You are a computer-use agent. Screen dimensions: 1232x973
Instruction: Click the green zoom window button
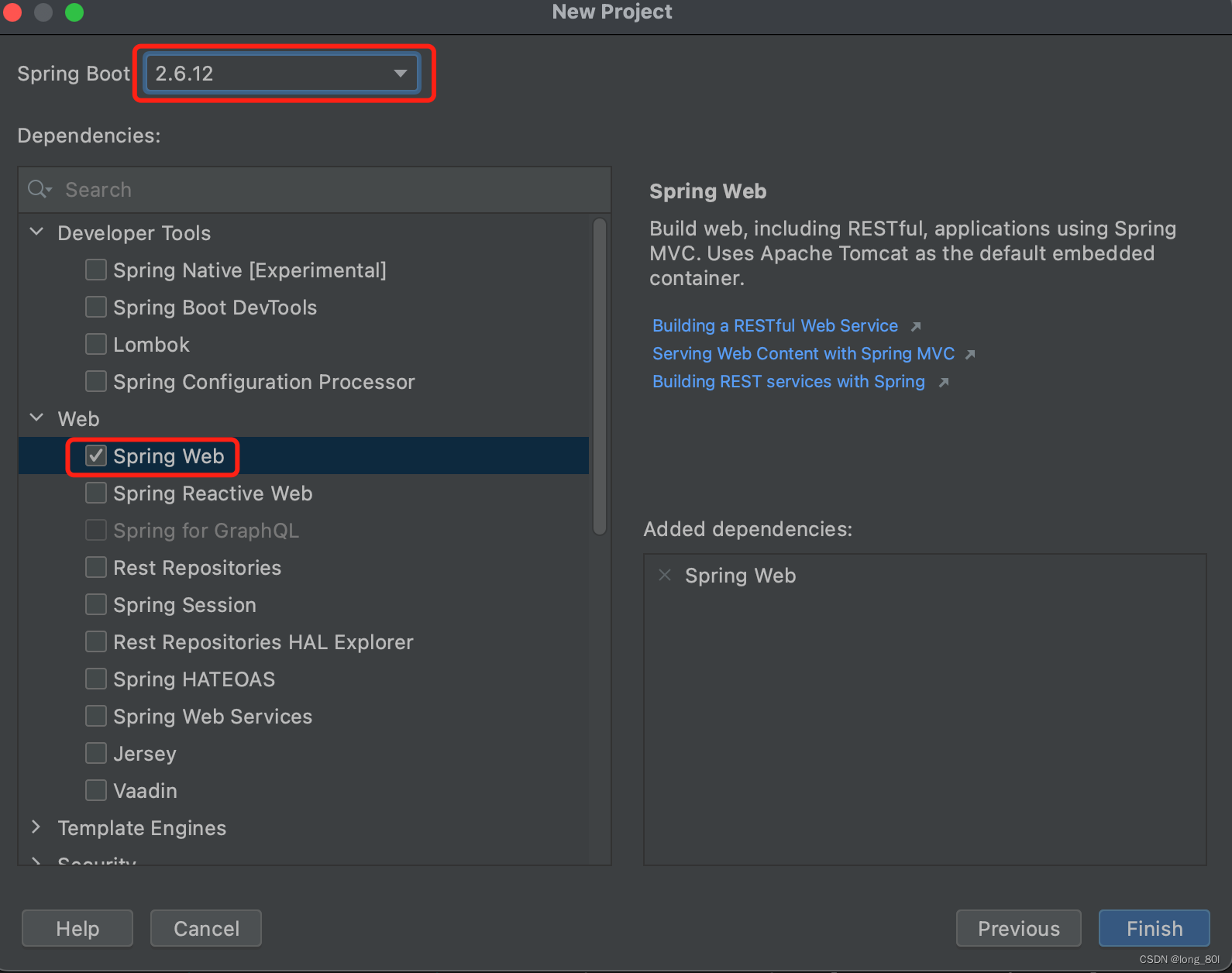click(74, 12)
